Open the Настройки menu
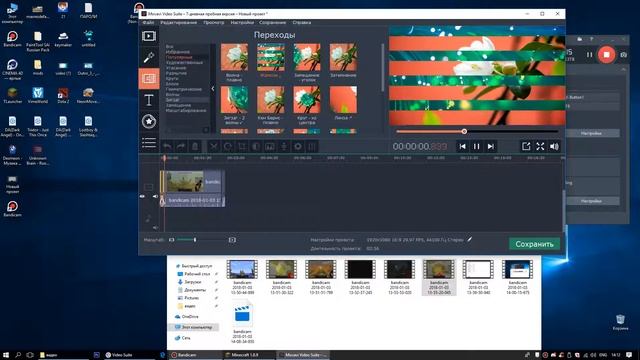 coord(242,22)
